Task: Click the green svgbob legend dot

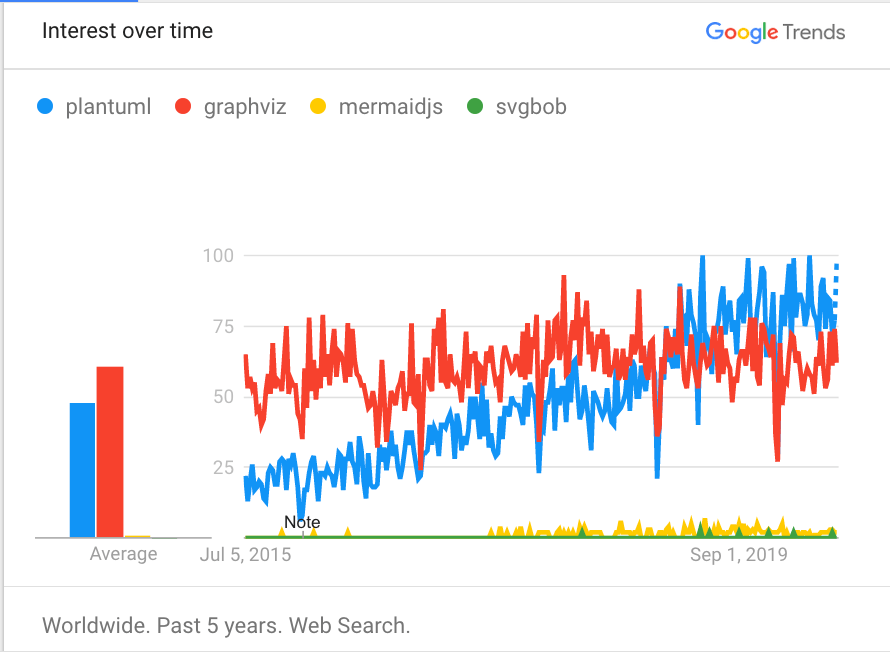Action: point(476,106)
